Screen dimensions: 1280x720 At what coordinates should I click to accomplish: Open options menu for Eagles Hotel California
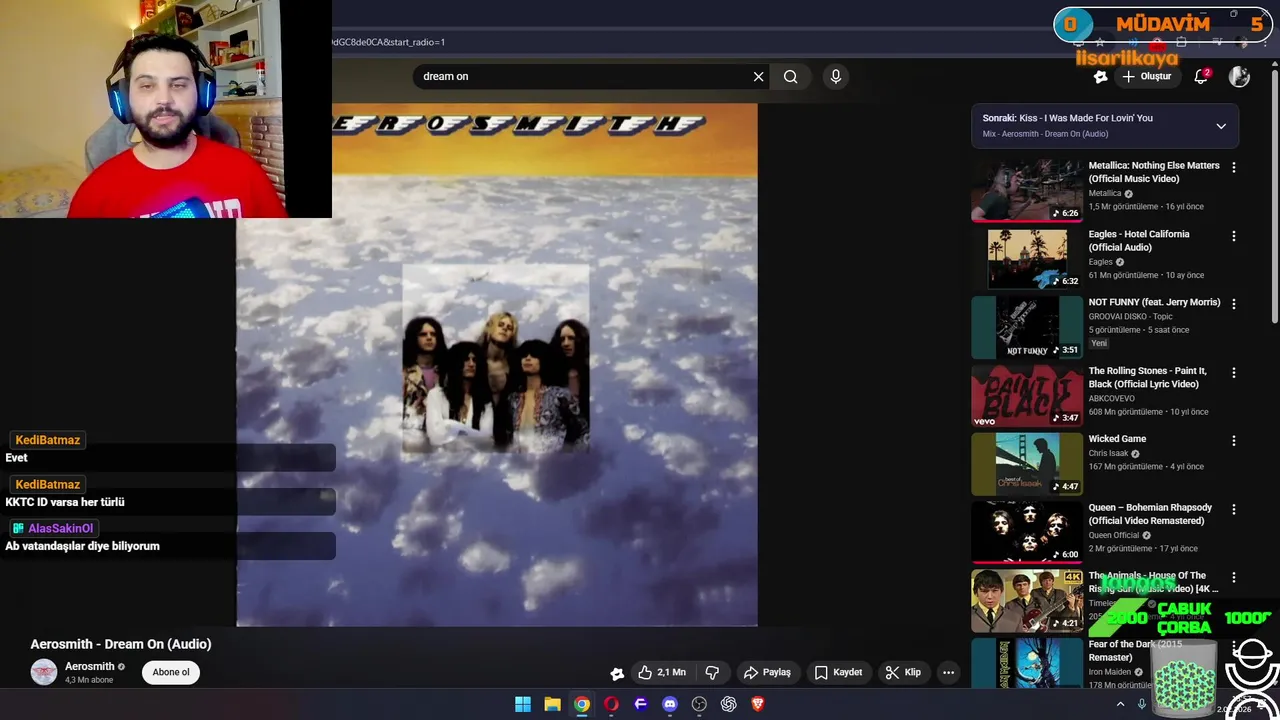pos(1233,236)
